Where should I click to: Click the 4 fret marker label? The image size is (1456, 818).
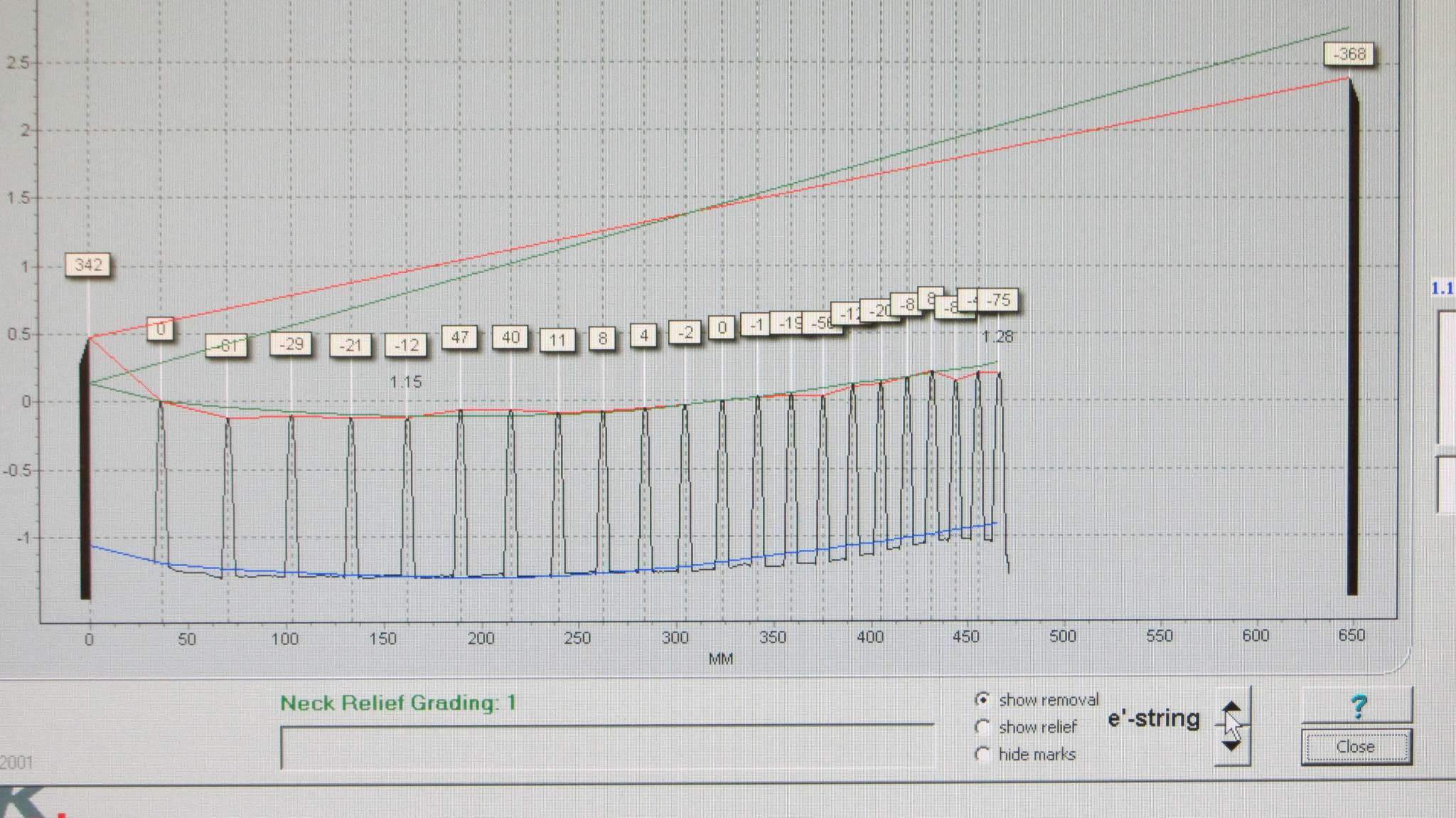click(x=643, y=335)
